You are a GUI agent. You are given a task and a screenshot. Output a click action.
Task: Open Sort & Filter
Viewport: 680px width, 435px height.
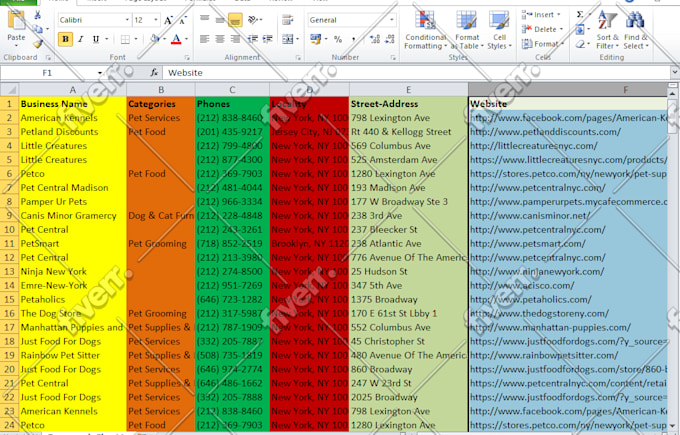tap(607, 29)
